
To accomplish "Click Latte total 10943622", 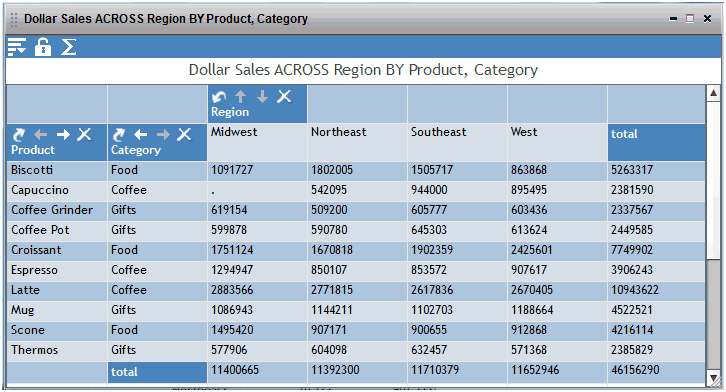I will pos(635,290).
